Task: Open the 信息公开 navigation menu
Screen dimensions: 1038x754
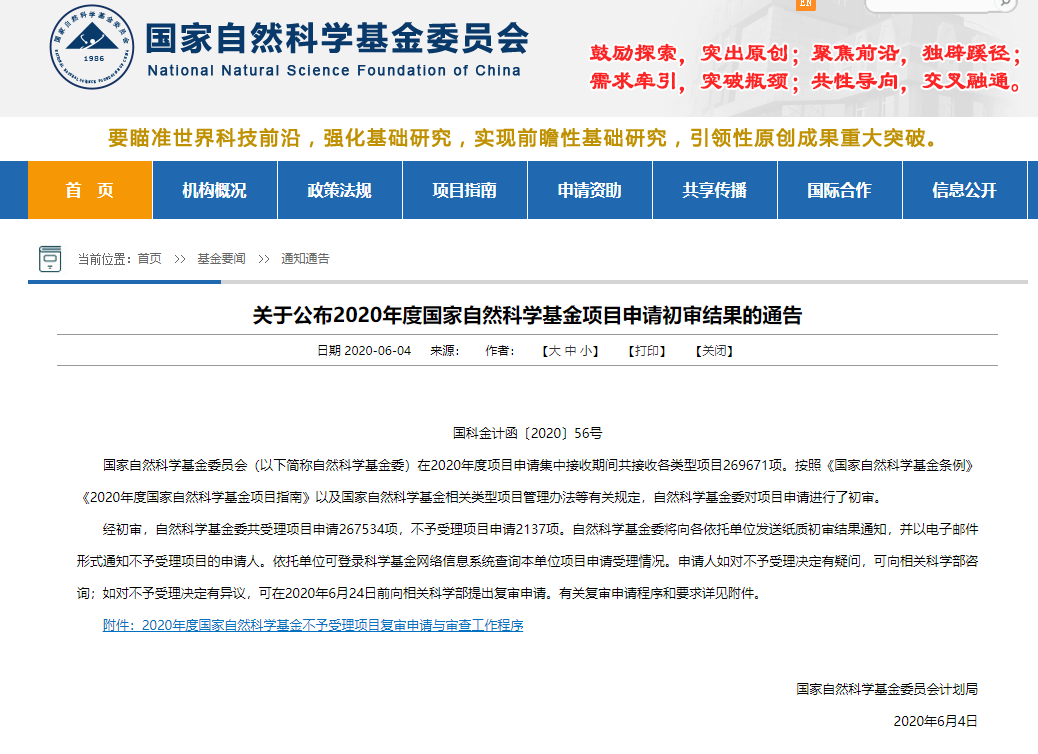Action: point(965,190)
